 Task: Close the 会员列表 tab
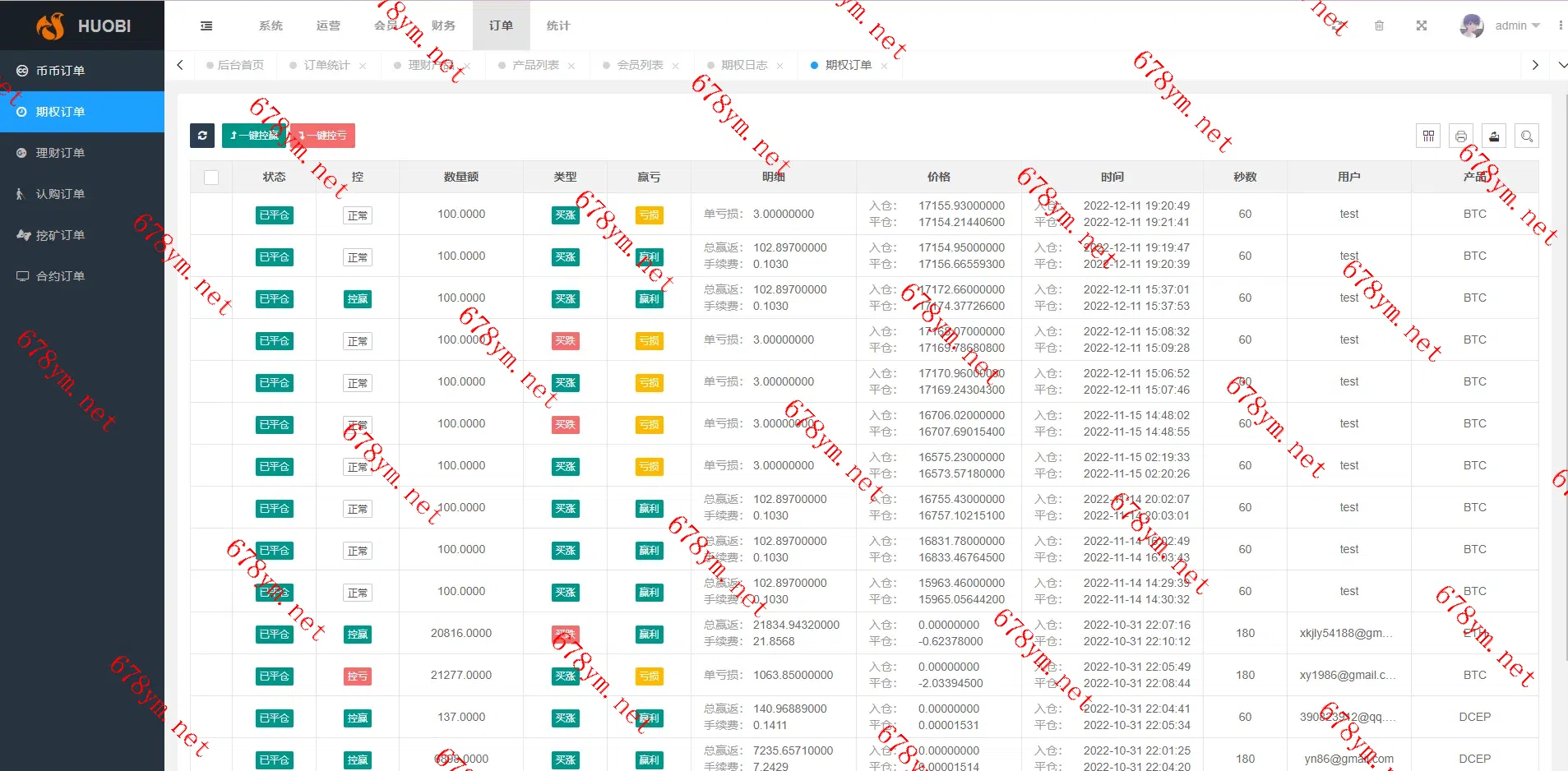[676, 66]
